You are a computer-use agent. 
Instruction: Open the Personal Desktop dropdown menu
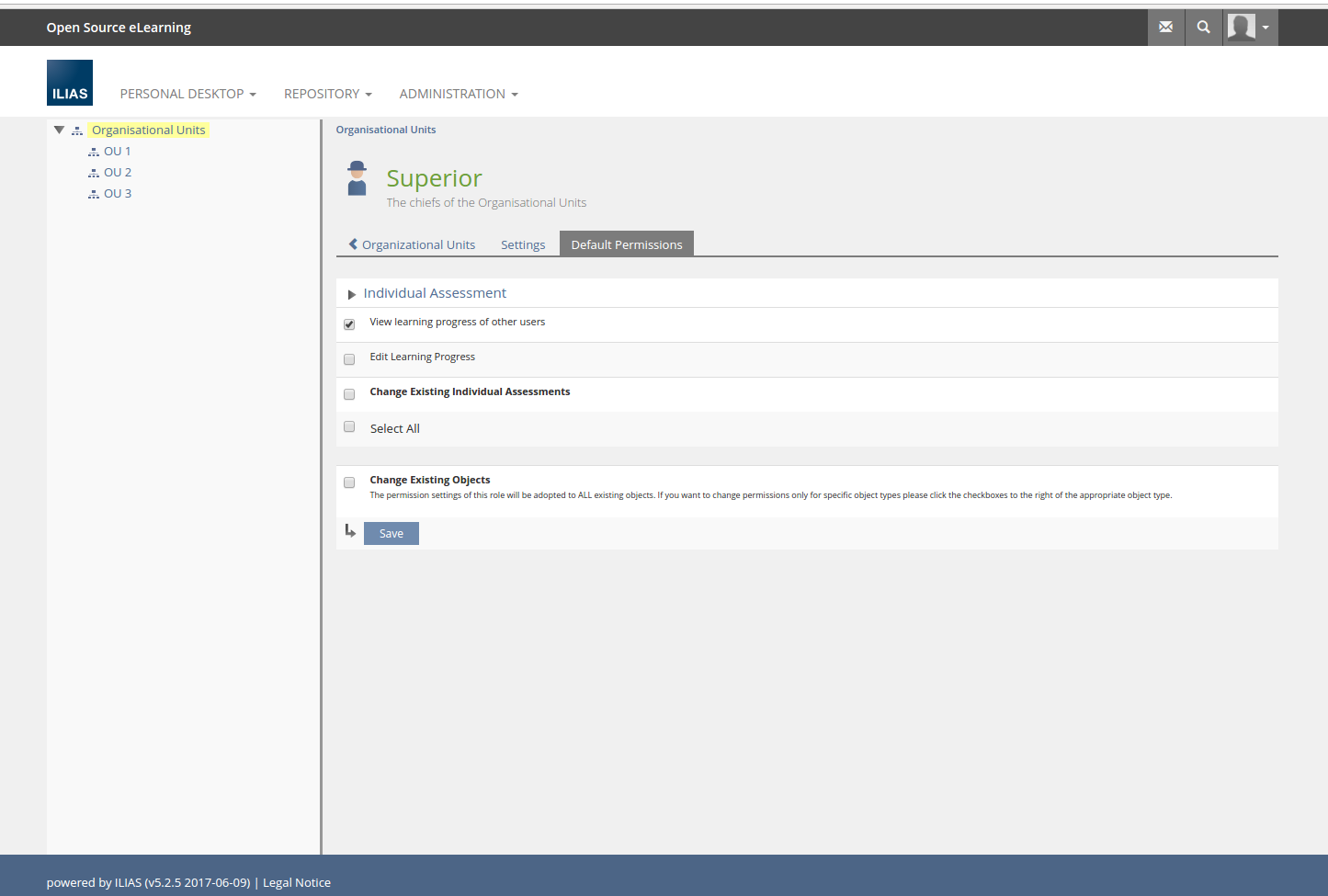click(x=187, y=94)
